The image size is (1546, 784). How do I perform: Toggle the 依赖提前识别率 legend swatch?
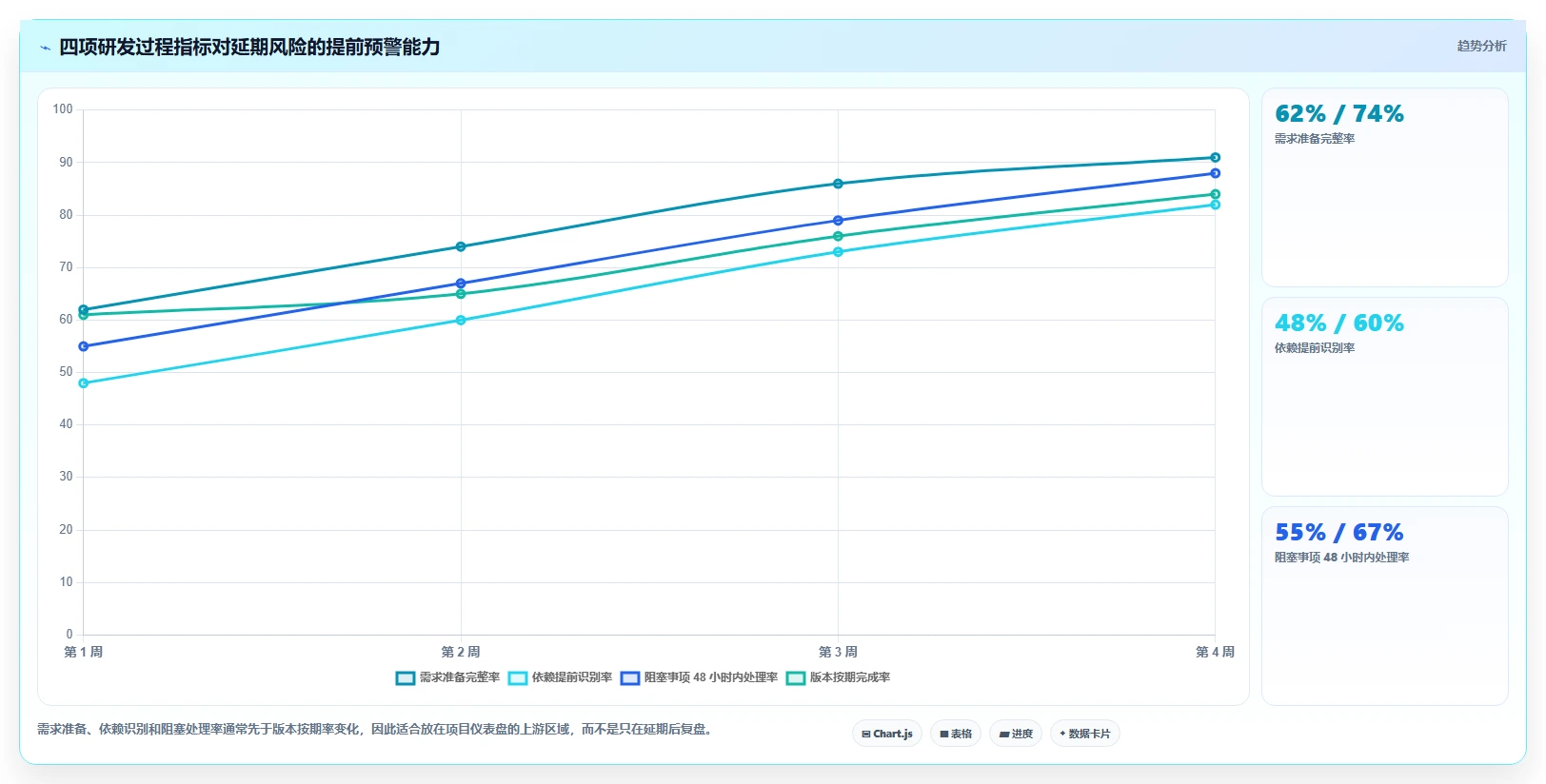pos(518,678)
